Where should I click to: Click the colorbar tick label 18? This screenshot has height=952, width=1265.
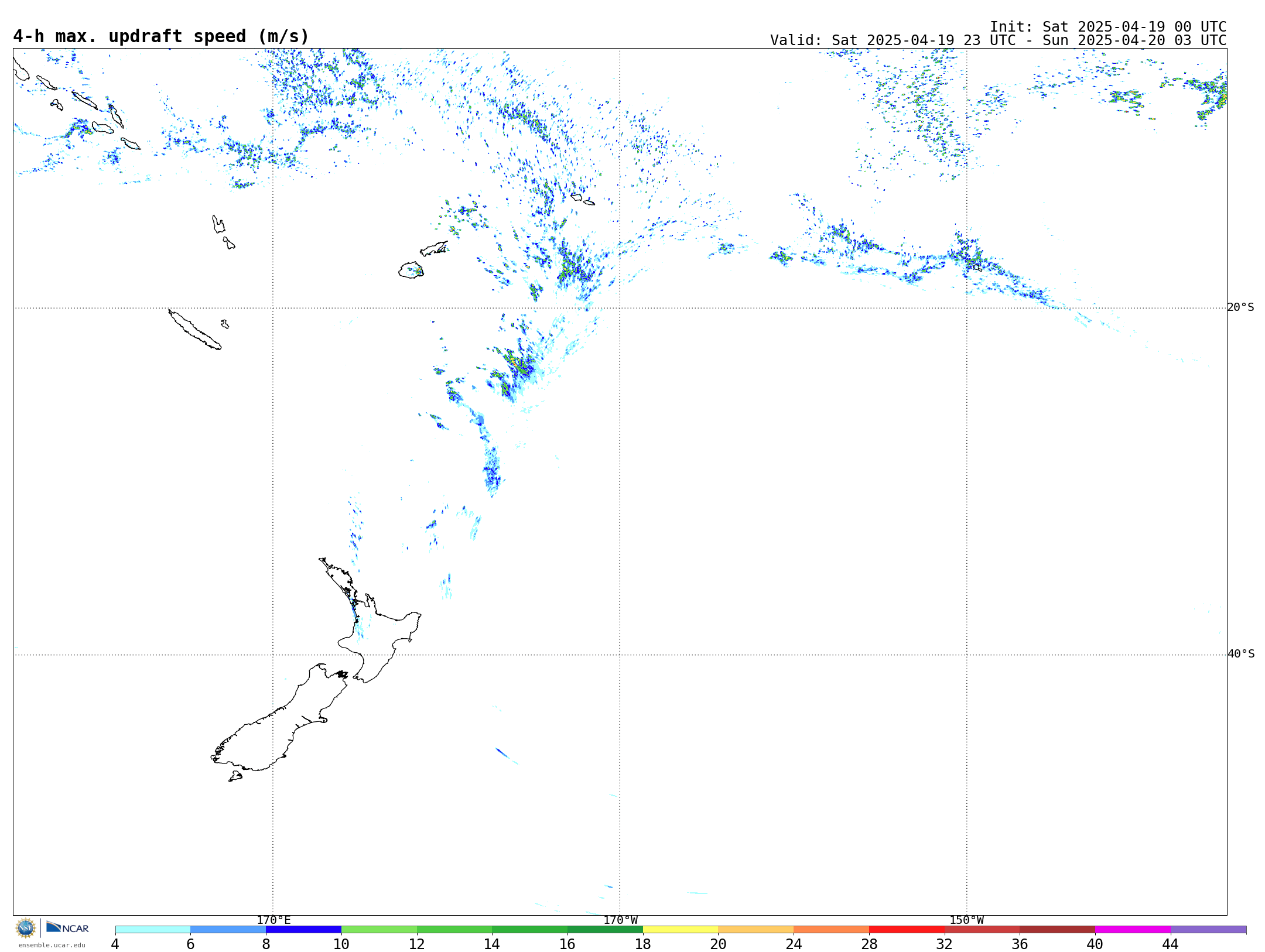[x=643, y=944]
